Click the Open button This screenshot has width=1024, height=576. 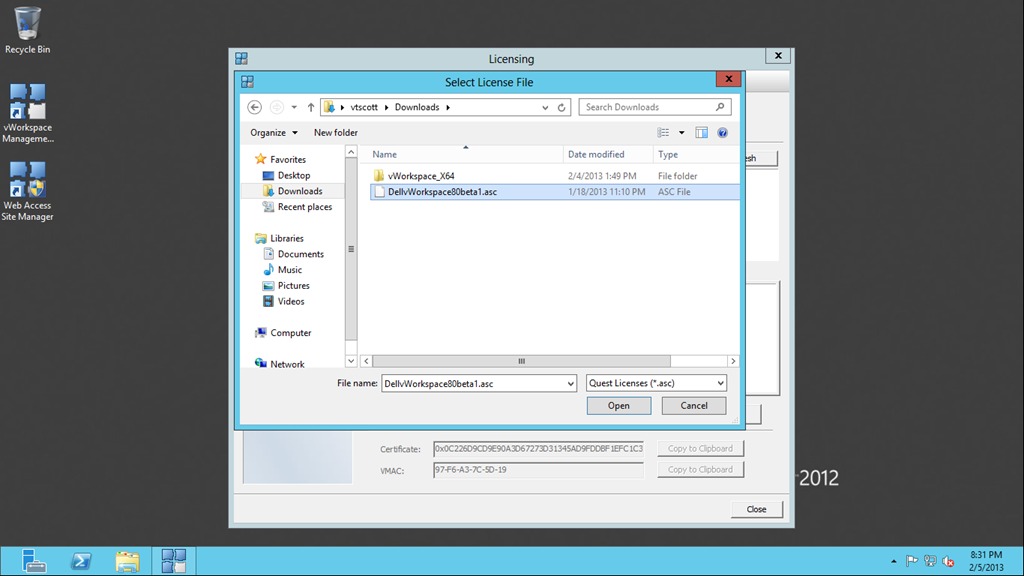pos(618,406)
